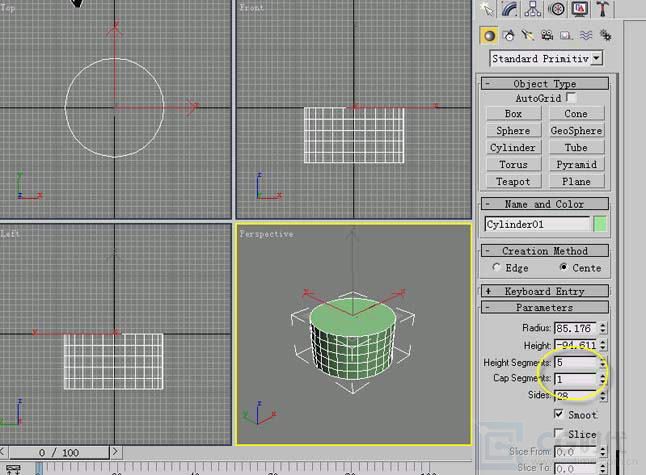Click the Slice From spinner arrows
This screenshot has width=646, height=475.
click(603, 452)
